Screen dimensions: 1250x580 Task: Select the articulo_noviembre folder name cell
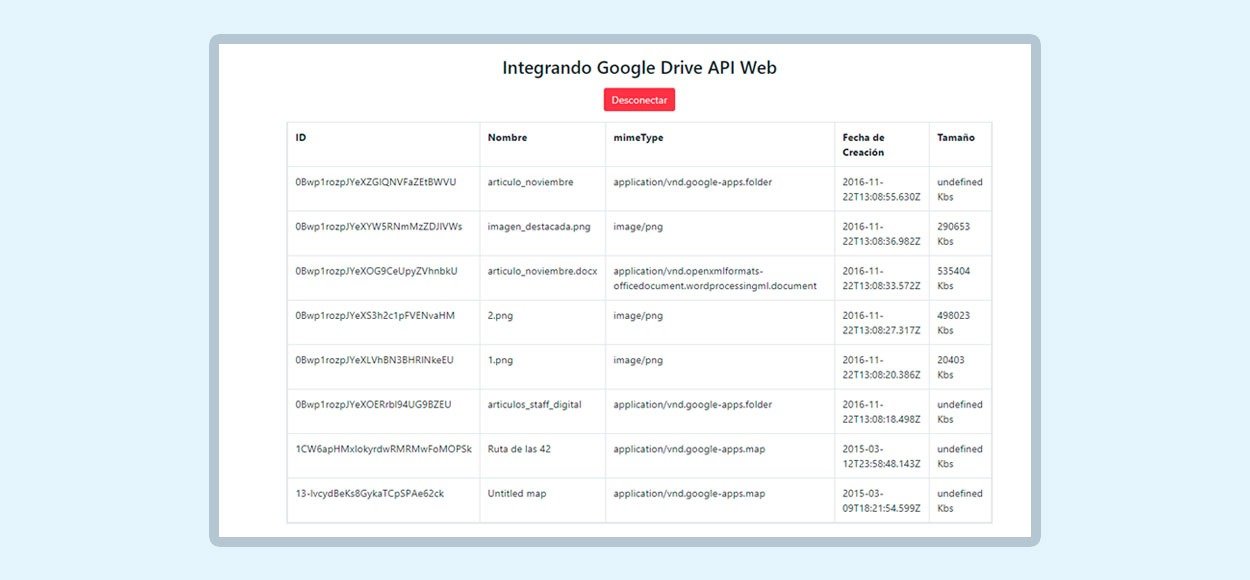(x=530, y=182)
